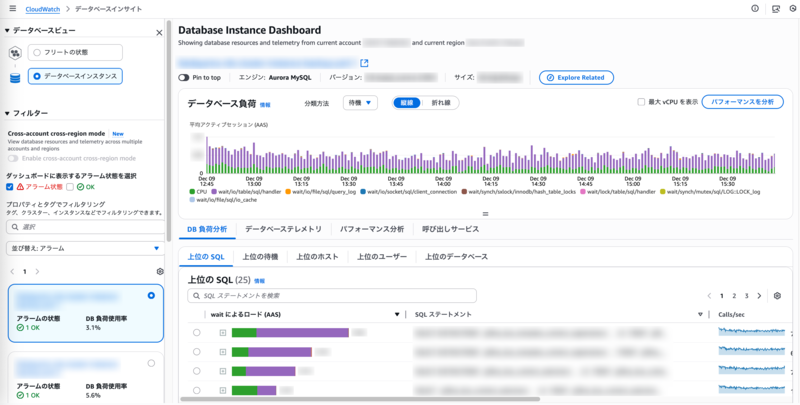
Task: Open side panel list settings gear
Action: [x=160, y=271]
